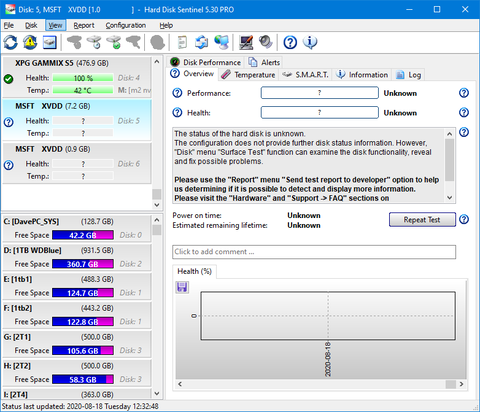This screenshot has width=480, height=412.
Task: Click the fourth grayed disk test toolbar icon
Action: tap(133, 42)
